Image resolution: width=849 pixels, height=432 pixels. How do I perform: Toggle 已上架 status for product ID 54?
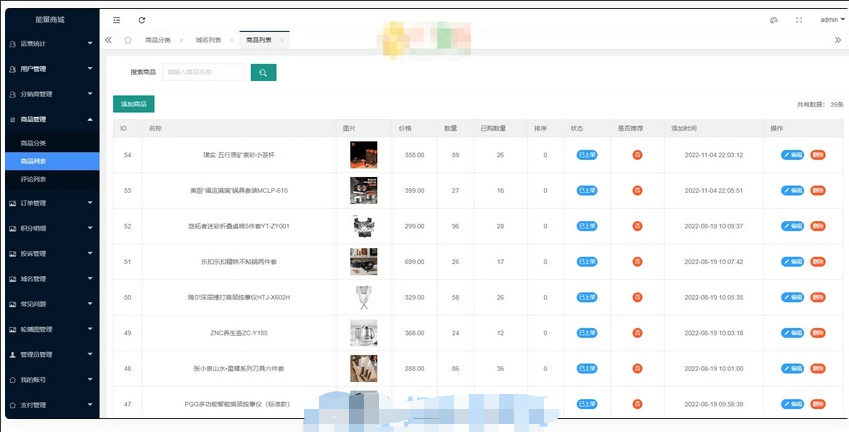click(587, 155)
